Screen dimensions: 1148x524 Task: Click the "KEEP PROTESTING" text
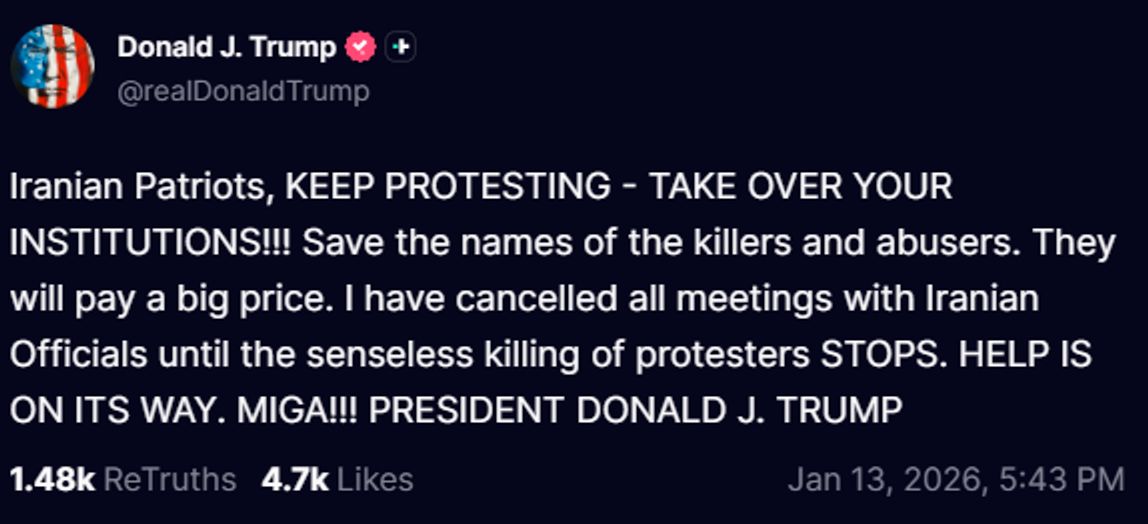coord(447,187)
